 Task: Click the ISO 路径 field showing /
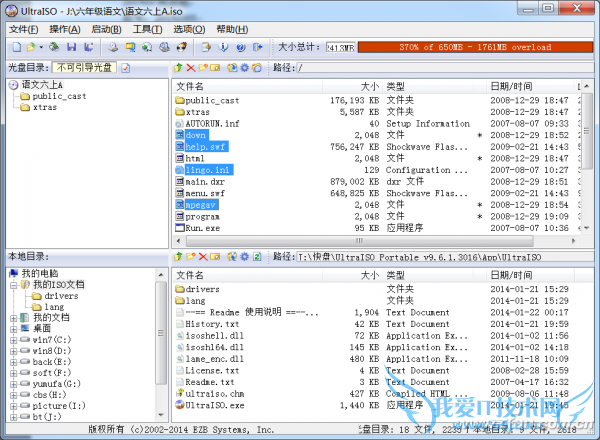pyautogui.click(x=445, y=68)
